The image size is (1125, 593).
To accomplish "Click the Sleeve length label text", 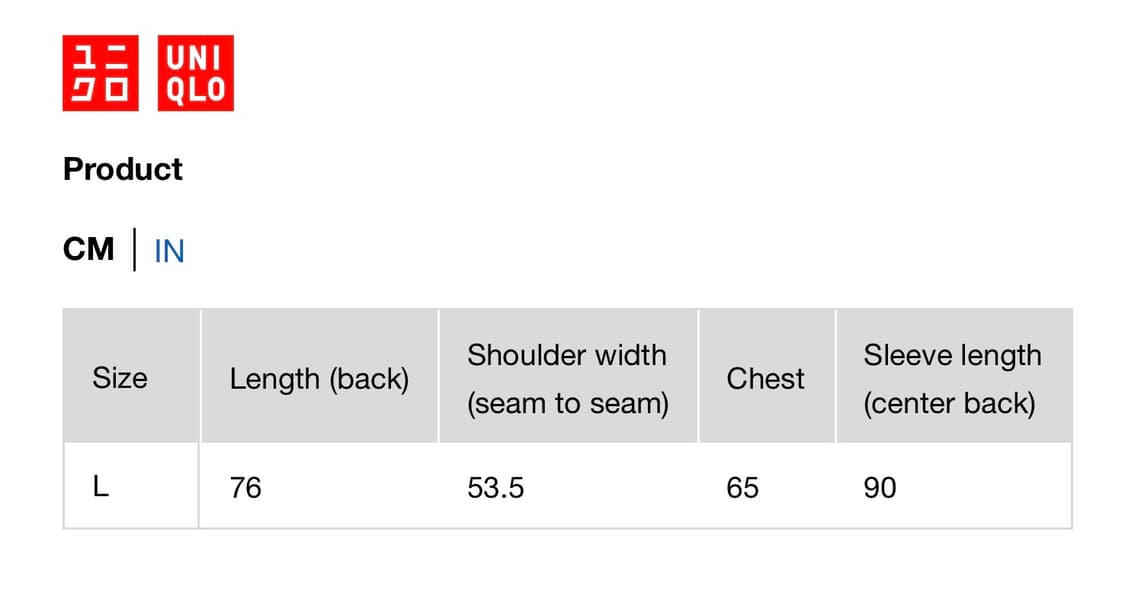I will pyautogui.click(x=952, y=355).
